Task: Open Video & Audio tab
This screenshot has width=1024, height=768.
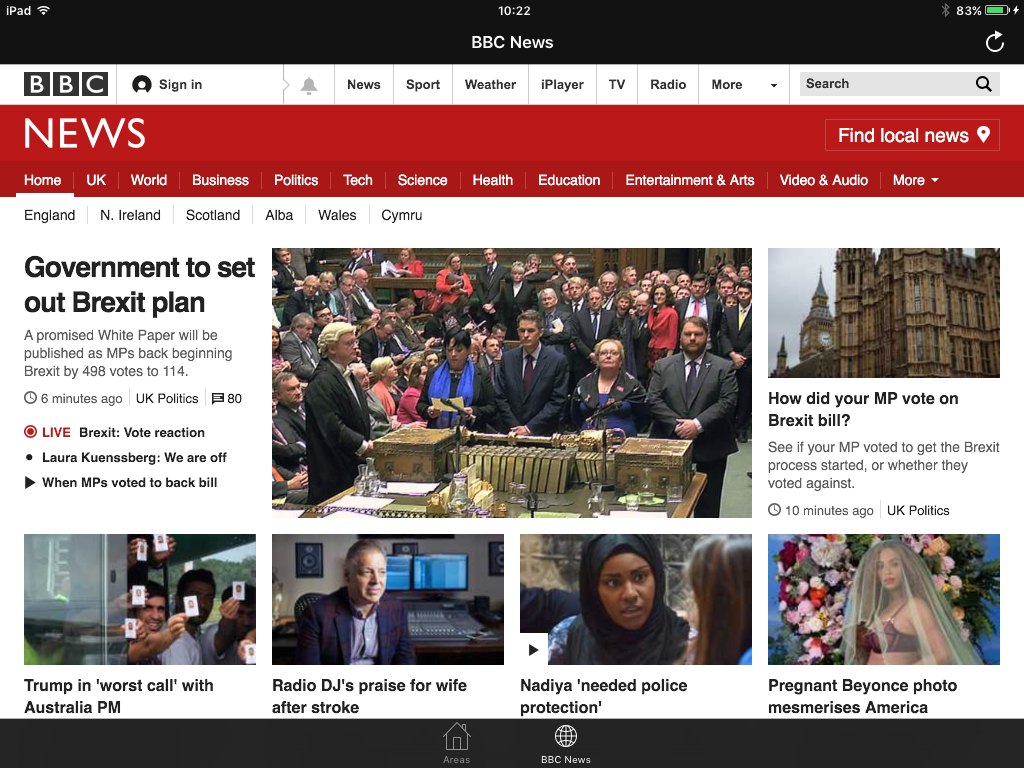Action: pos(824,180)
